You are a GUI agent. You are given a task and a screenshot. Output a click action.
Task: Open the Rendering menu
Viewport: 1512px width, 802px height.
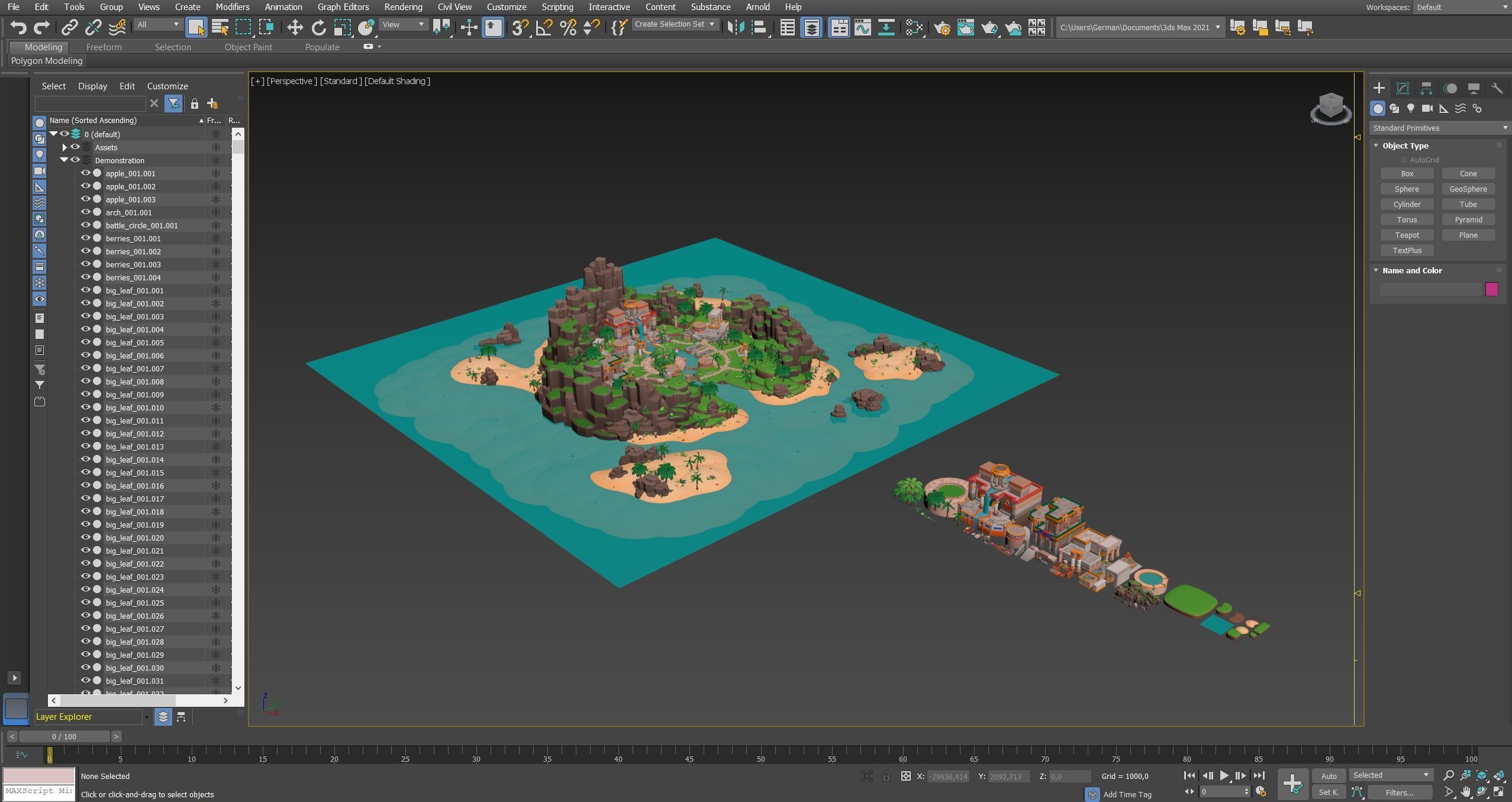click(403, 7)
